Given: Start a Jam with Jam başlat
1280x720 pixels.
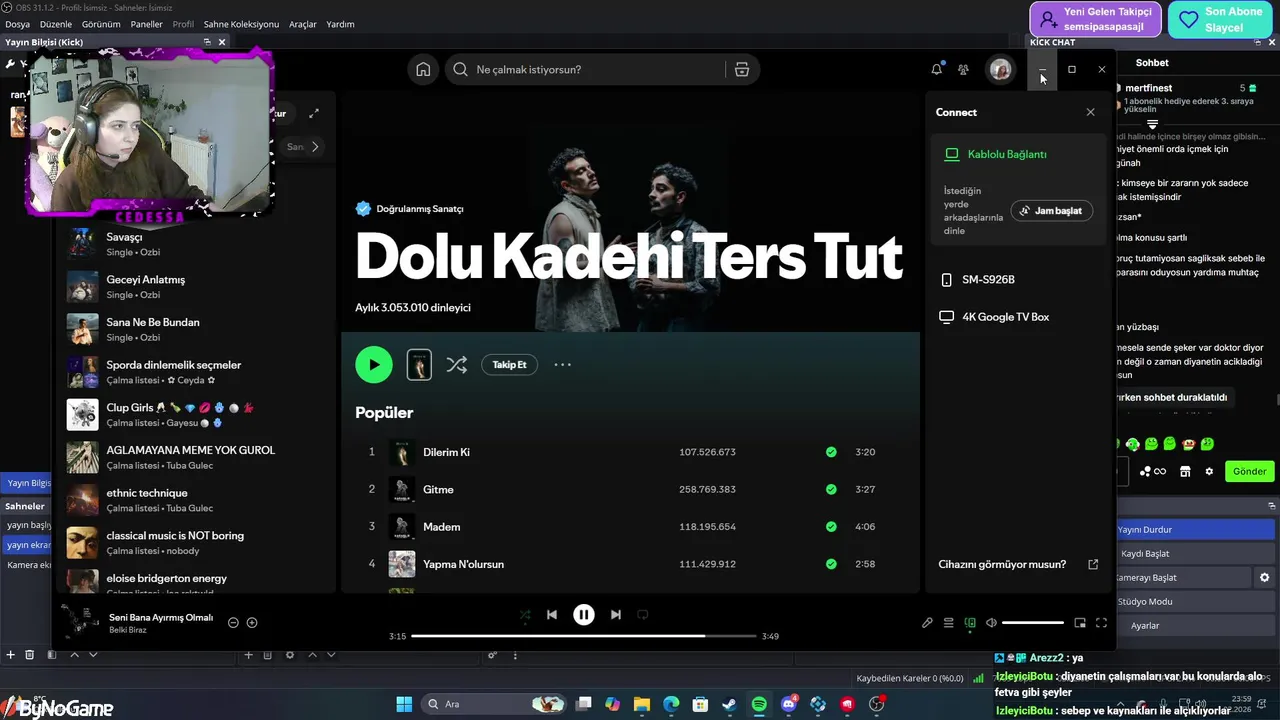Looking at the screenshot, I should coord(1052,211).
